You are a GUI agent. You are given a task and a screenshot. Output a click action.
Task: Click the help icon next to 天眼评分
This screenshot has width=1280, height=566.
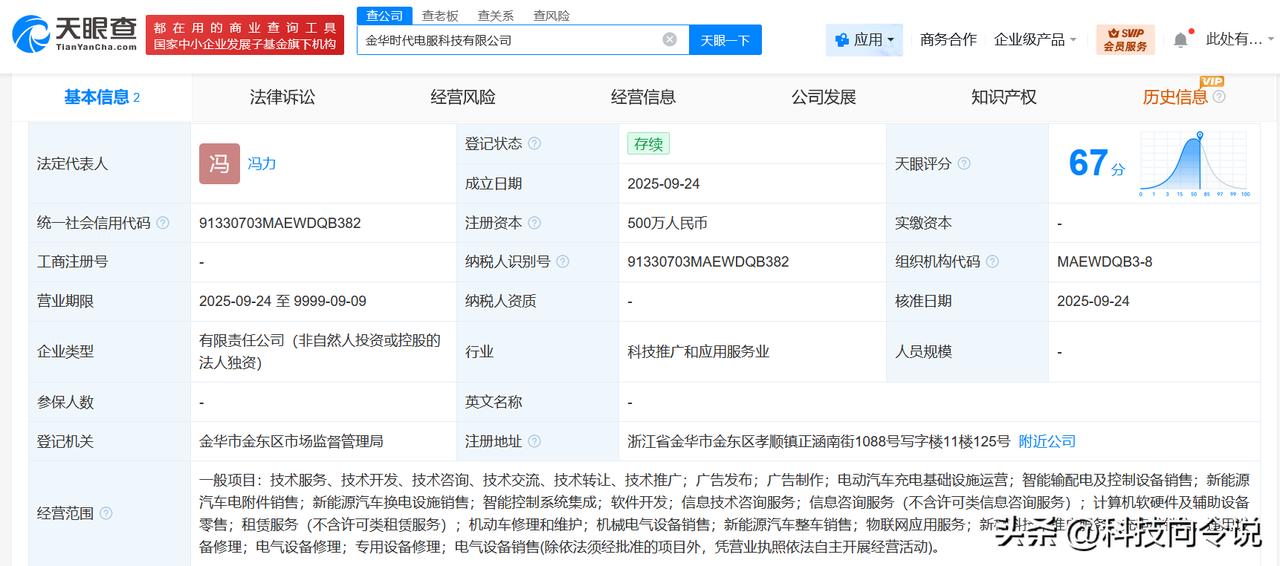click(964, 164)
